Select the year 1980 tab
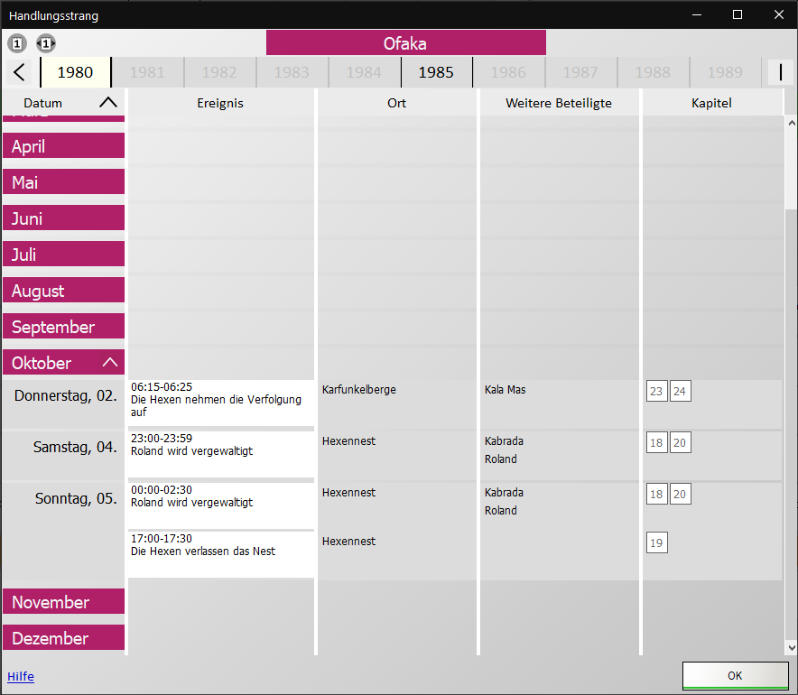Screen dimensions: 798x695 tap(75, 72)
